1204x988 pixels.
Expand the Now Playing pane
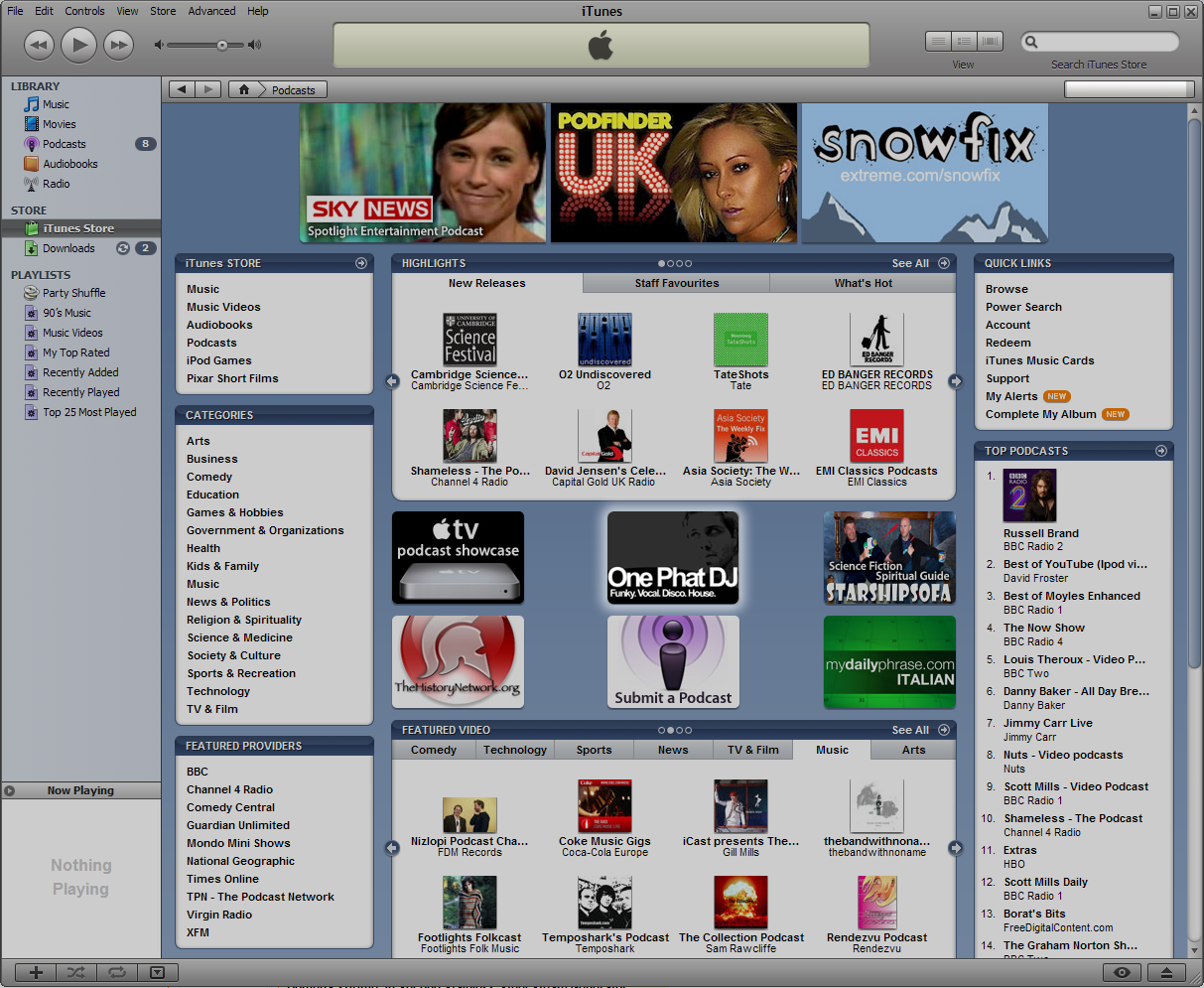click(9, 790)
